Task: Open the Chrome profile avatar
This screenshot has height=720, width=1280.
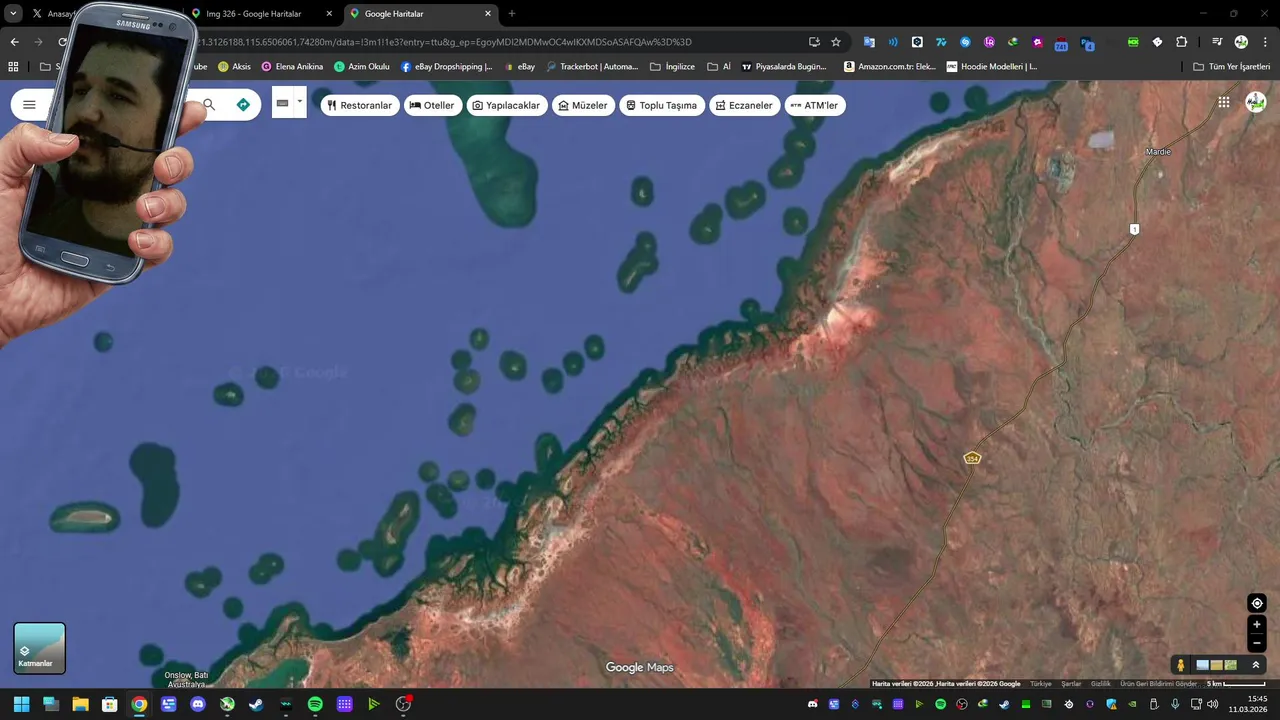Action: coord(1241,42)
